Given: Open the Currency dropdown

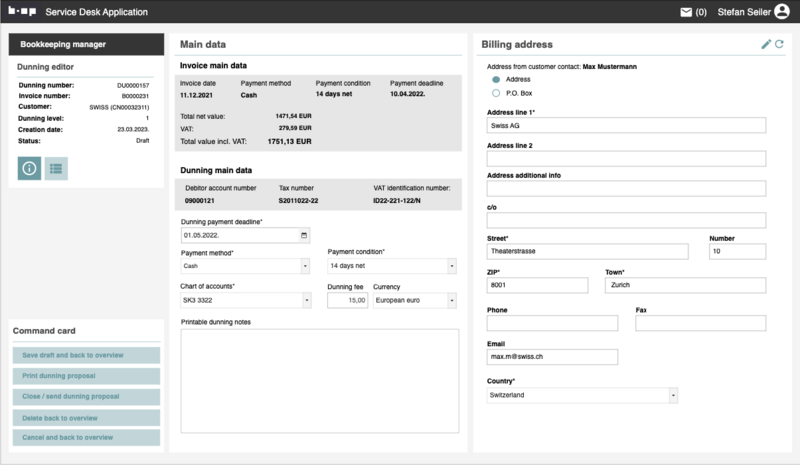Looking at the screenshot, I should point(451,300).
